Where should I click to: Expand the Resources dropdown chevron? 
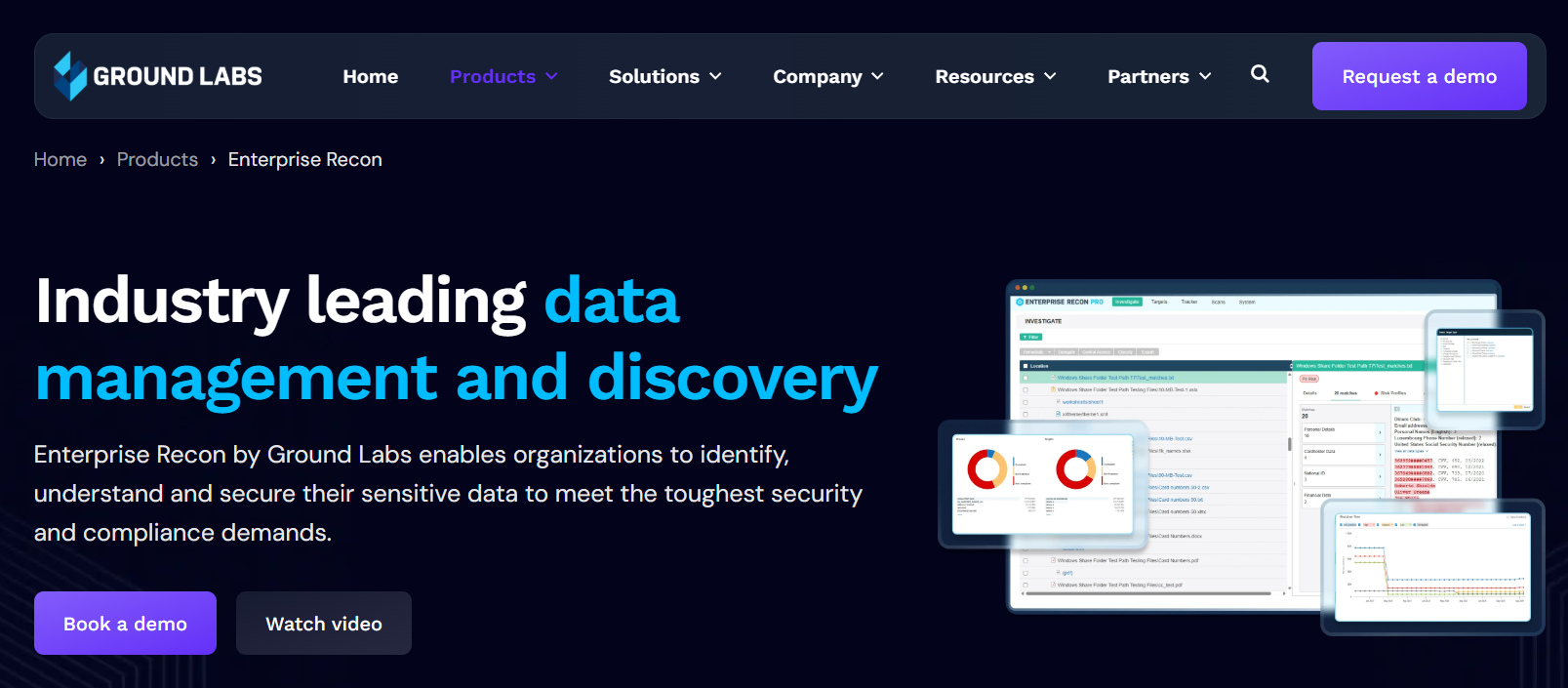(x=1050, y=76)
